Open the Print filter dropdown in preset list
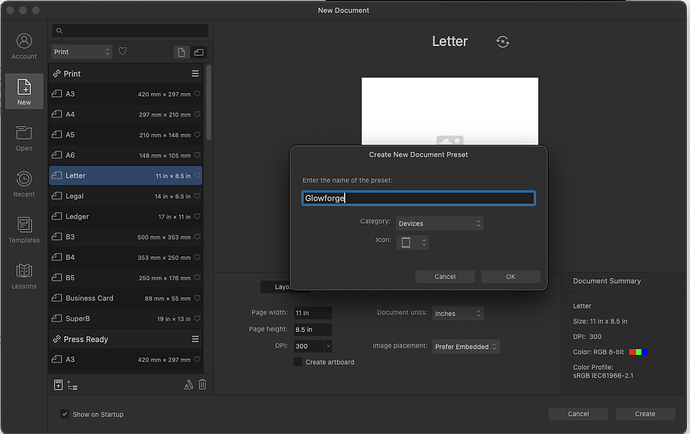Screen dimensions: 690x434 81,51
